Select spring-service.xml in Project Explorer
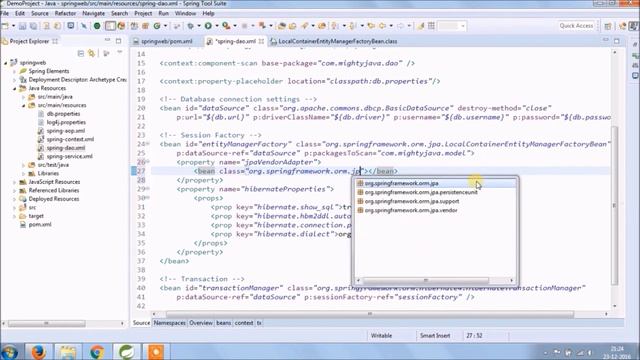Screen dimensions: 640x360 (69, 156)
